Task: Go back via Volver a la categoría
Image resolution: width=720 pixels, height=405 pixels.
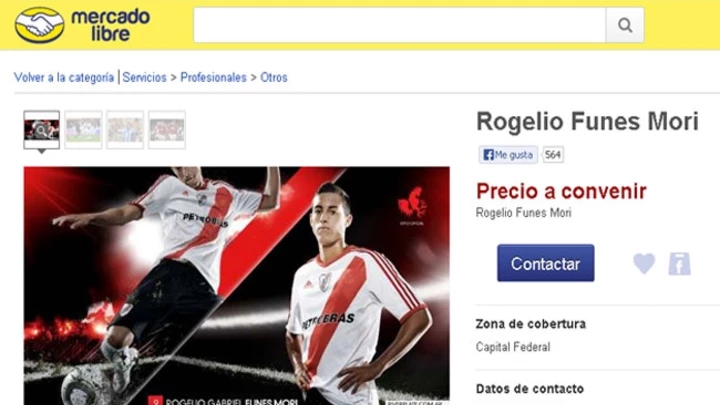Action: 64,78
